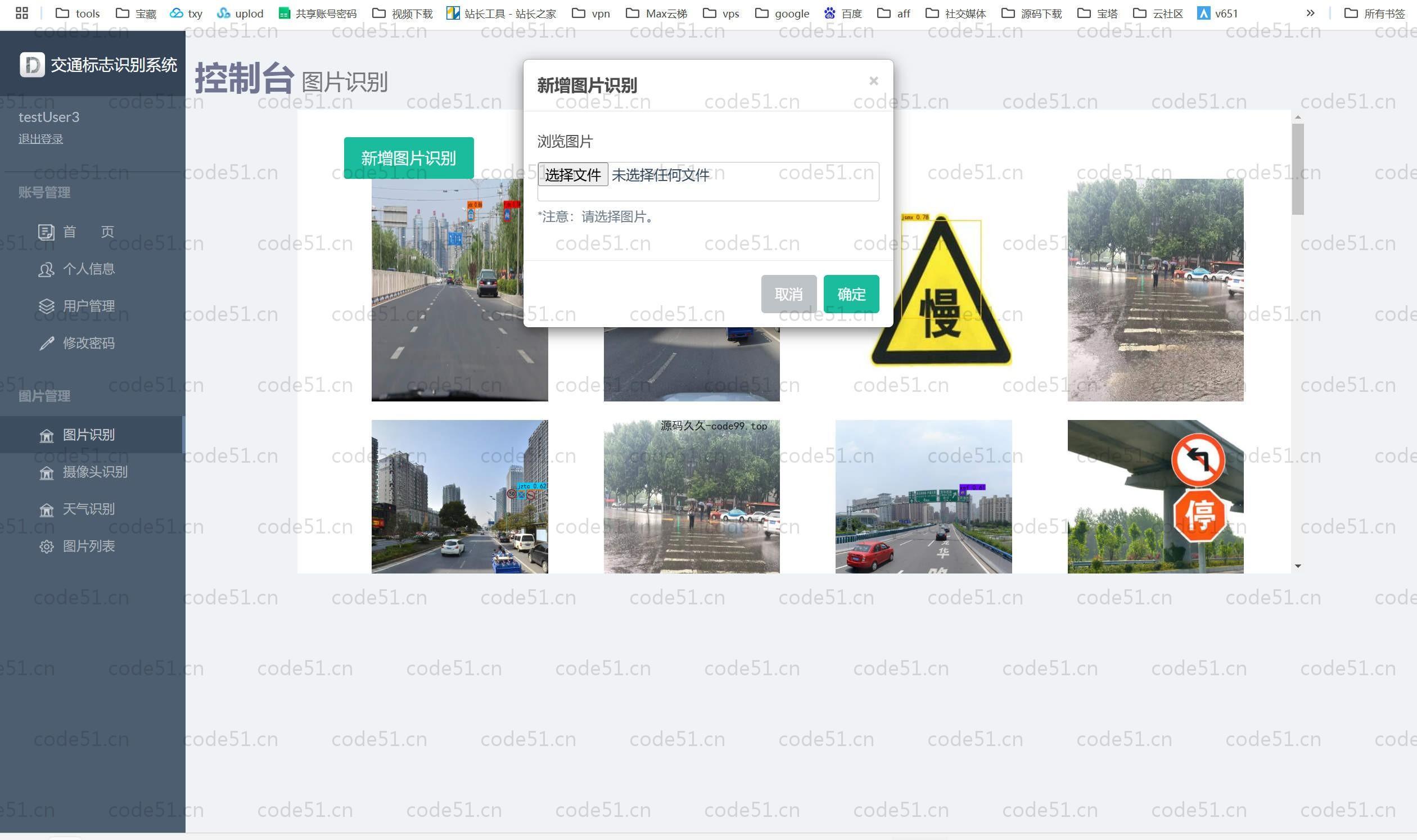Click 确定 in the dialog

pos(851,295)
